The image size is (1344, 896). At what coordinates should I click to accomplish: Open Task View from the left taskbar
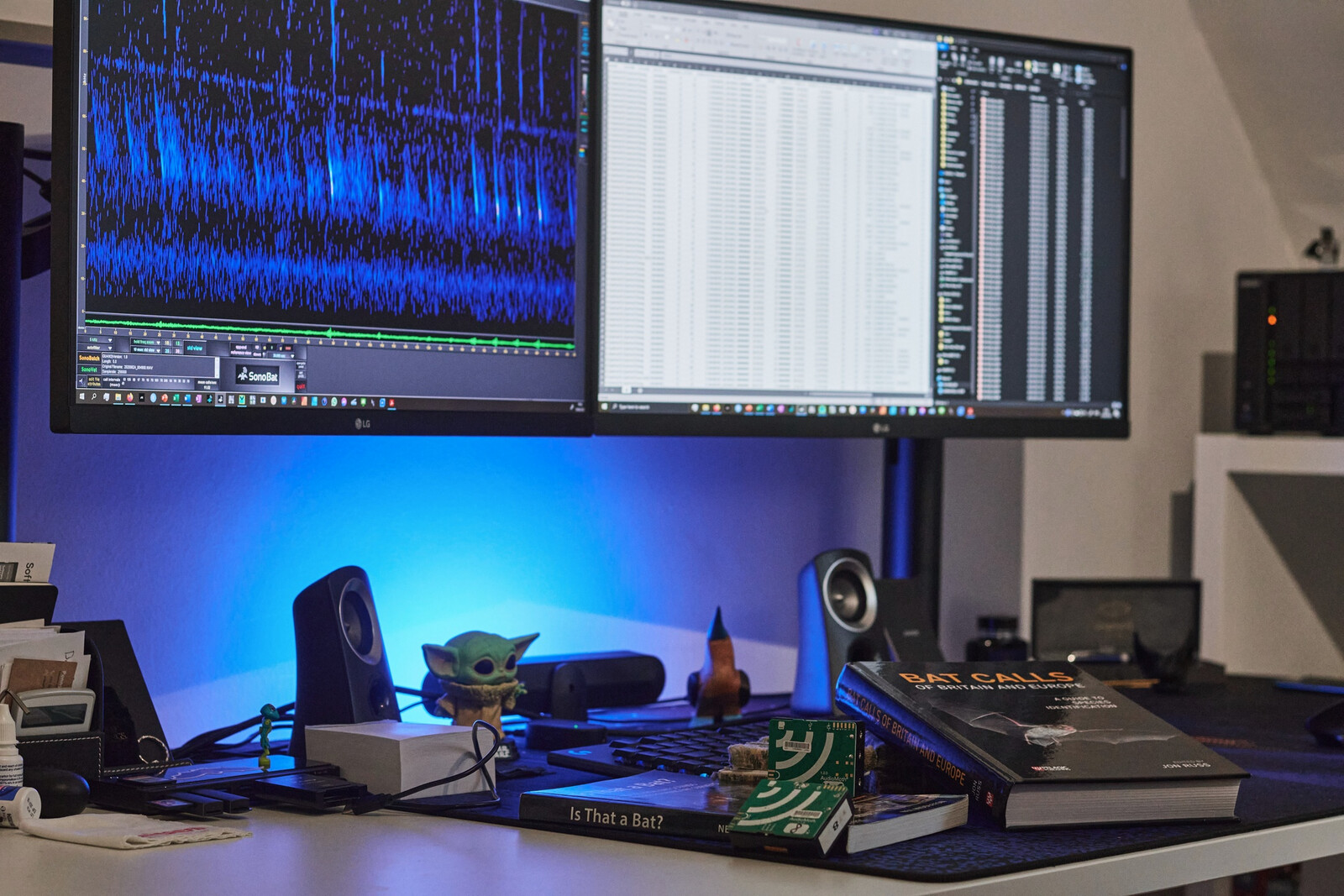106,397
